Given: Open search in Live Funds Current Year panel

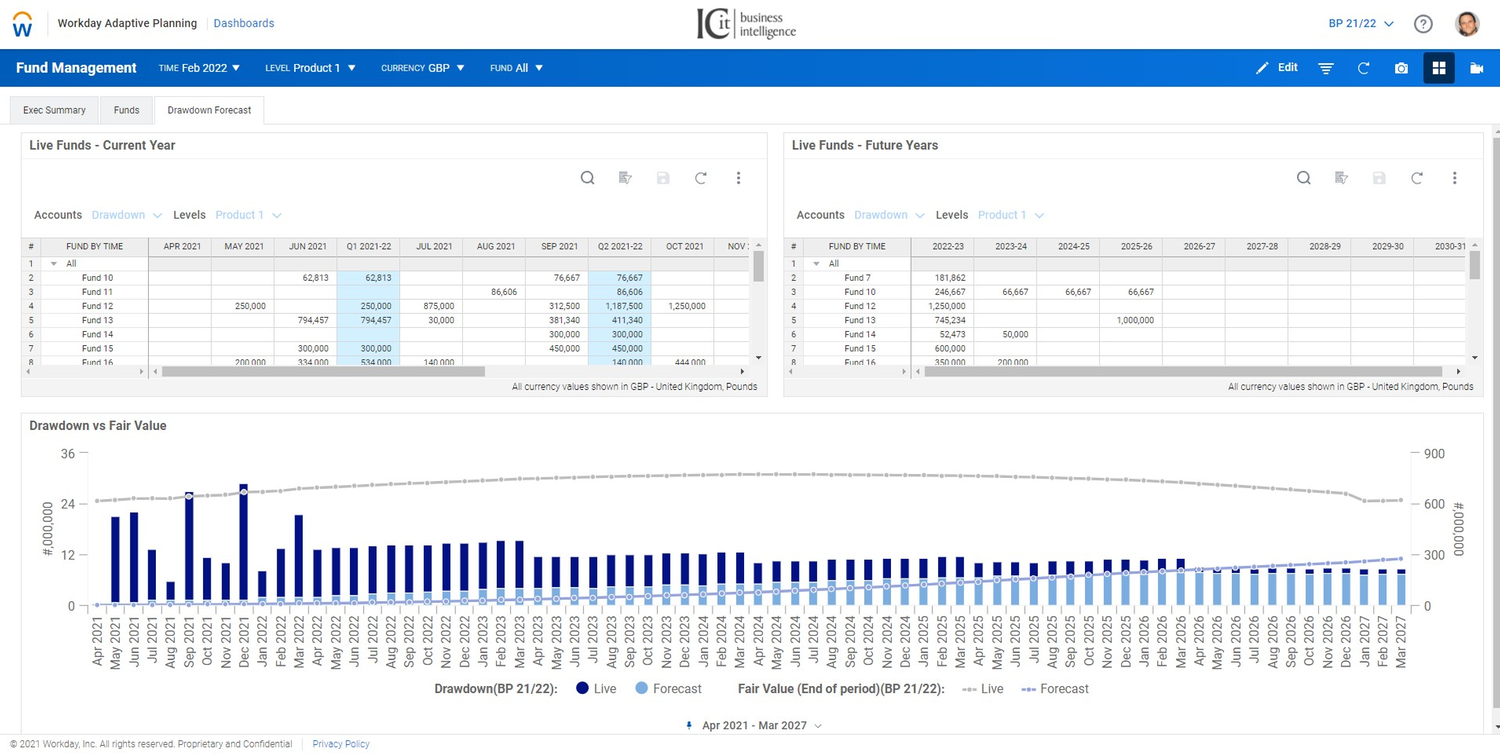Looking at the screenshot, I should click(587, 177).
